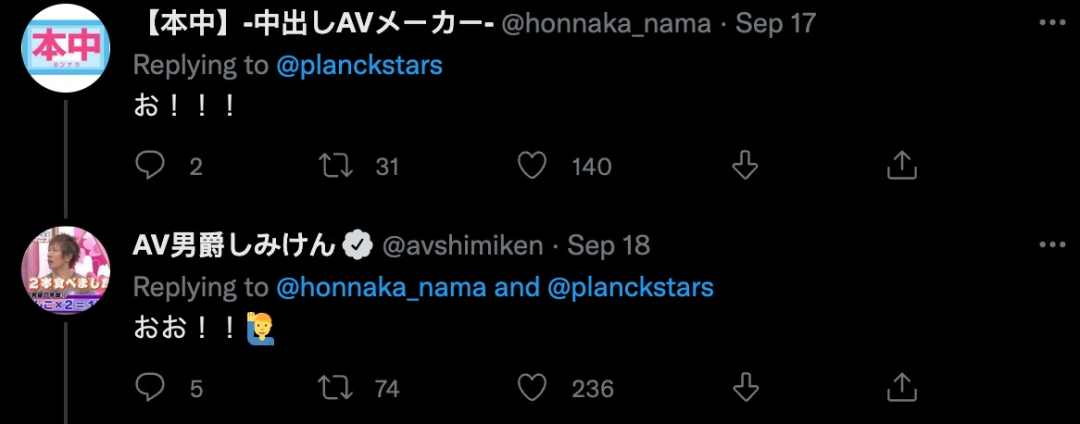1080x424 pixels.
Task: Open more options for avshimiken tweet
Action: 1052,244
